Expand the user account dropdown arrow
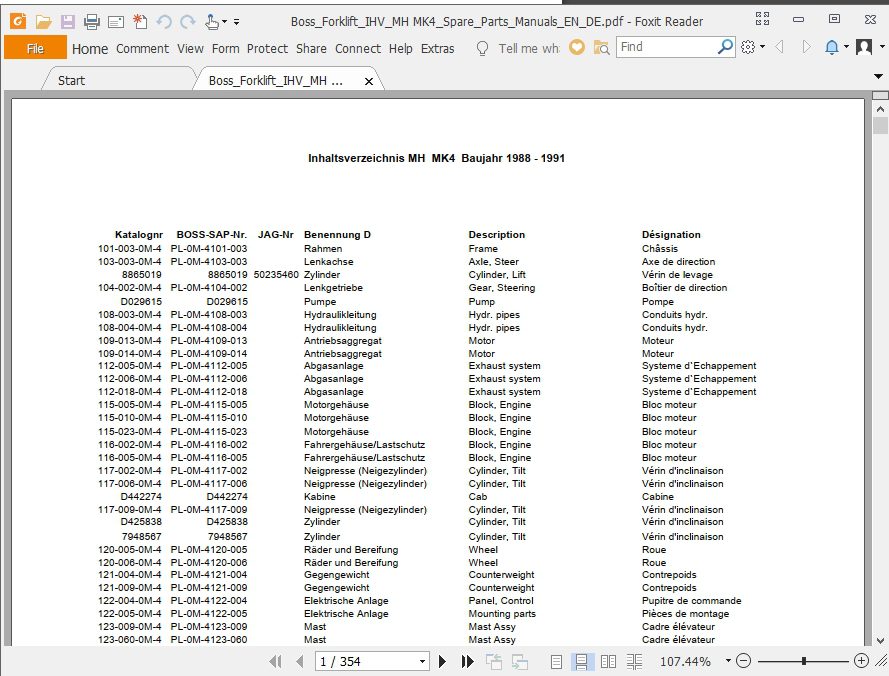Viewport: 889px width, 676px height. pyautogui.click(x=882, y=47)
